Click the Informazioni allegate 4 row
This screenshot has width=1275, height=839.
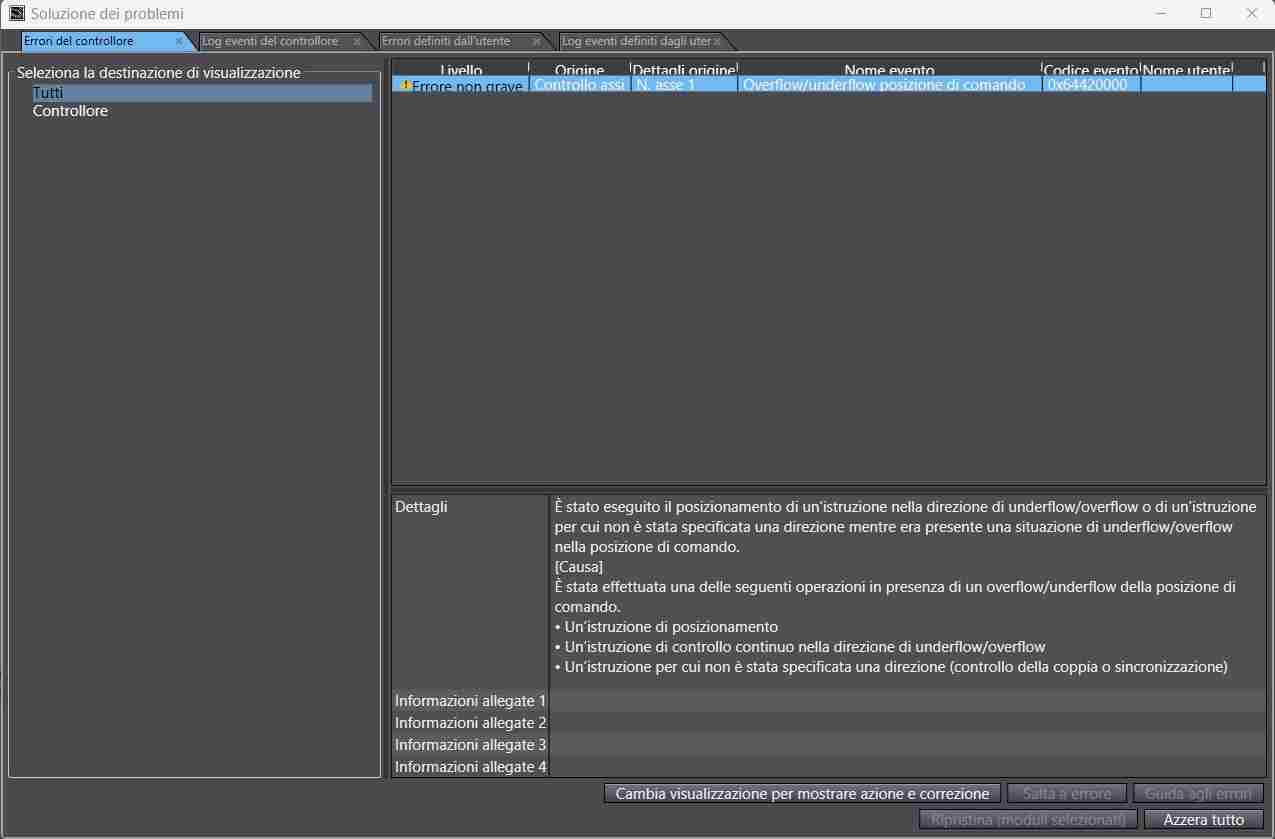(828, 767)
